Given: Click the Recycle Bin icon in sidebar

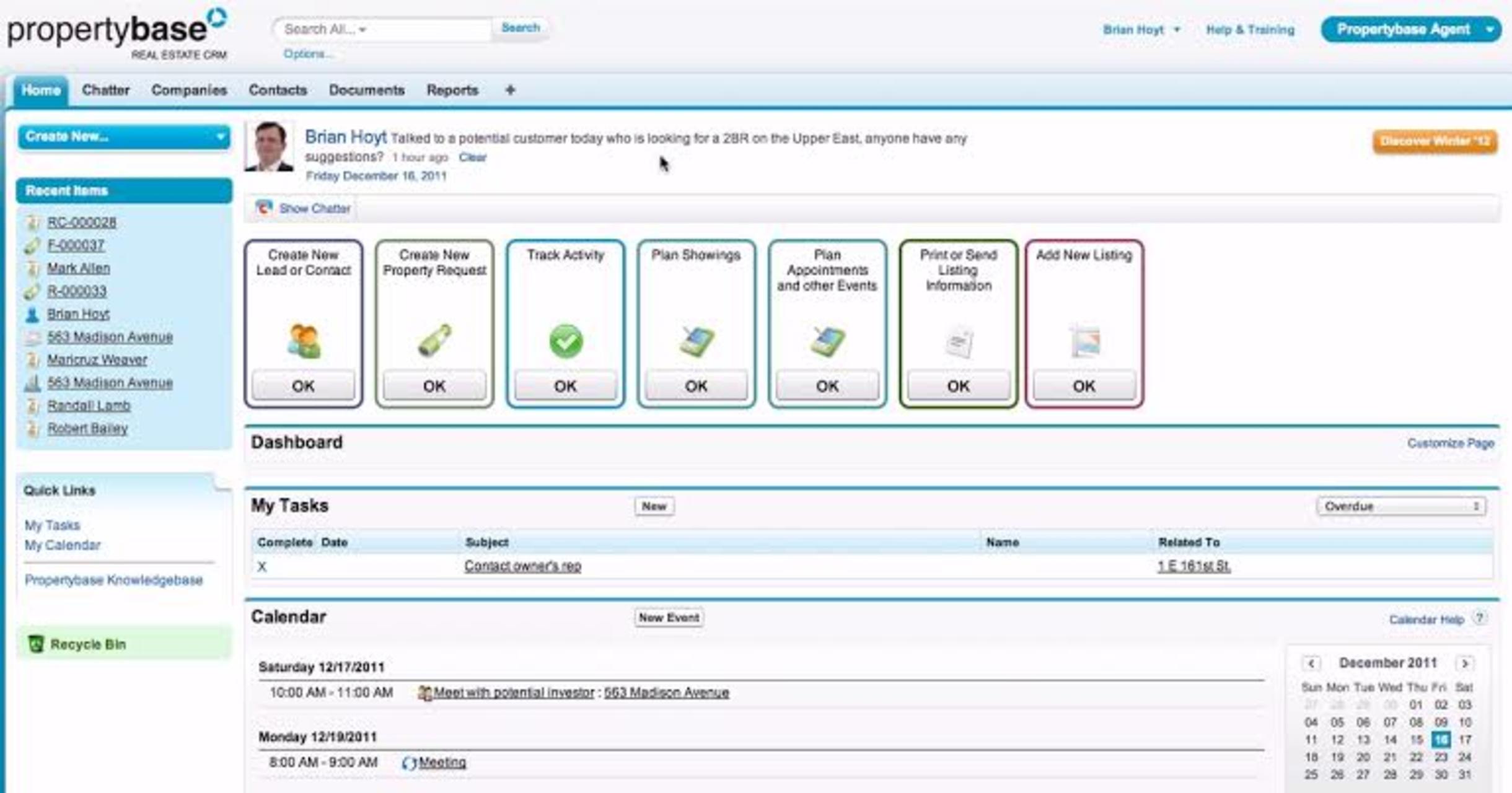Looking at the screenshot, I should click(x=36, y=644).
